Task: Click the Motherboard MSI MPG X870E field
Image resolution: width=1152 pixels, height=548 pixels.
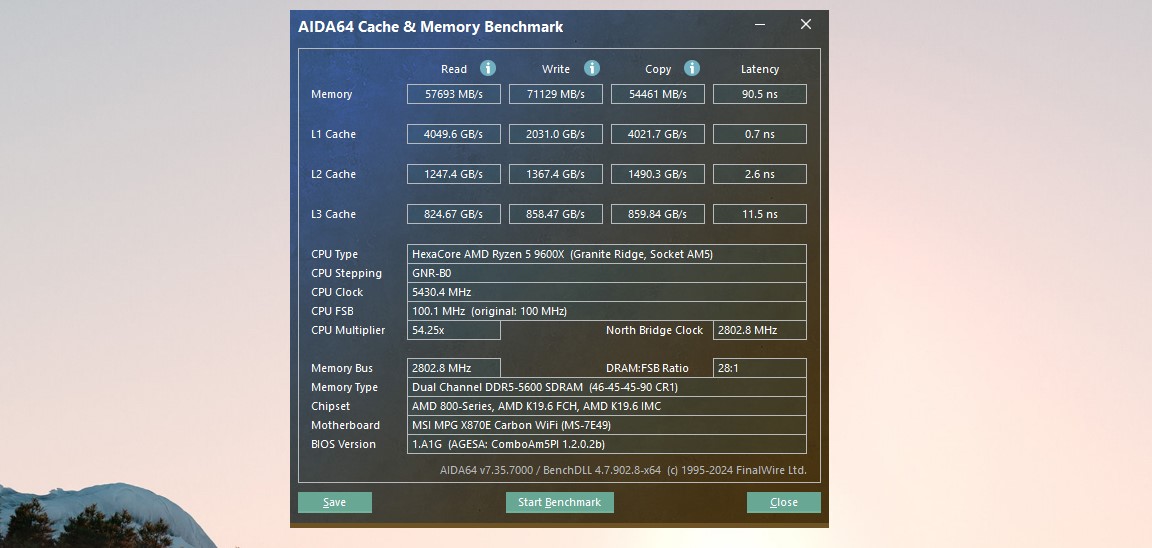Action: pos(606,425)
